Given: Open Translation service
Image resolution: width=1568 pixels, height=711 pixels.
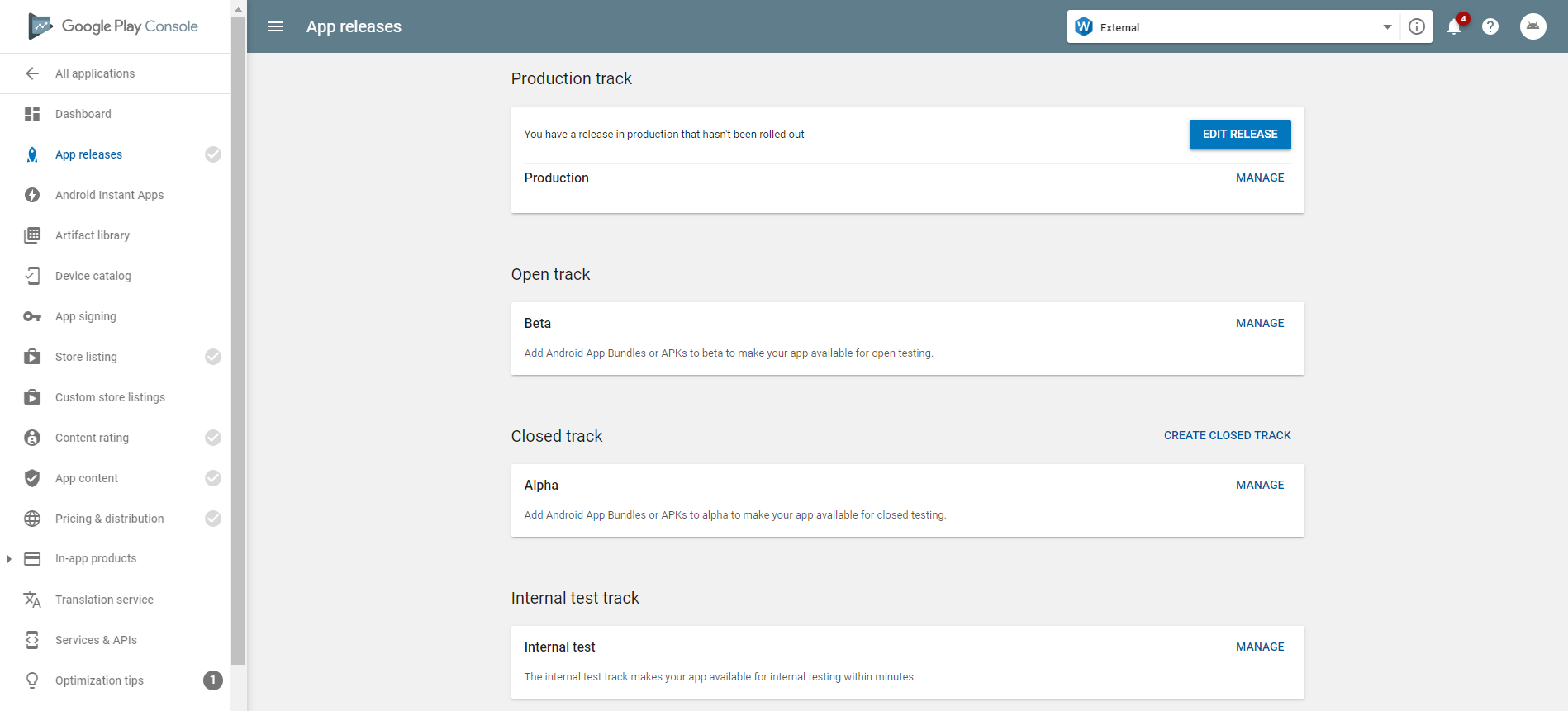Looking at the screenshot, I should pos(104,600).
